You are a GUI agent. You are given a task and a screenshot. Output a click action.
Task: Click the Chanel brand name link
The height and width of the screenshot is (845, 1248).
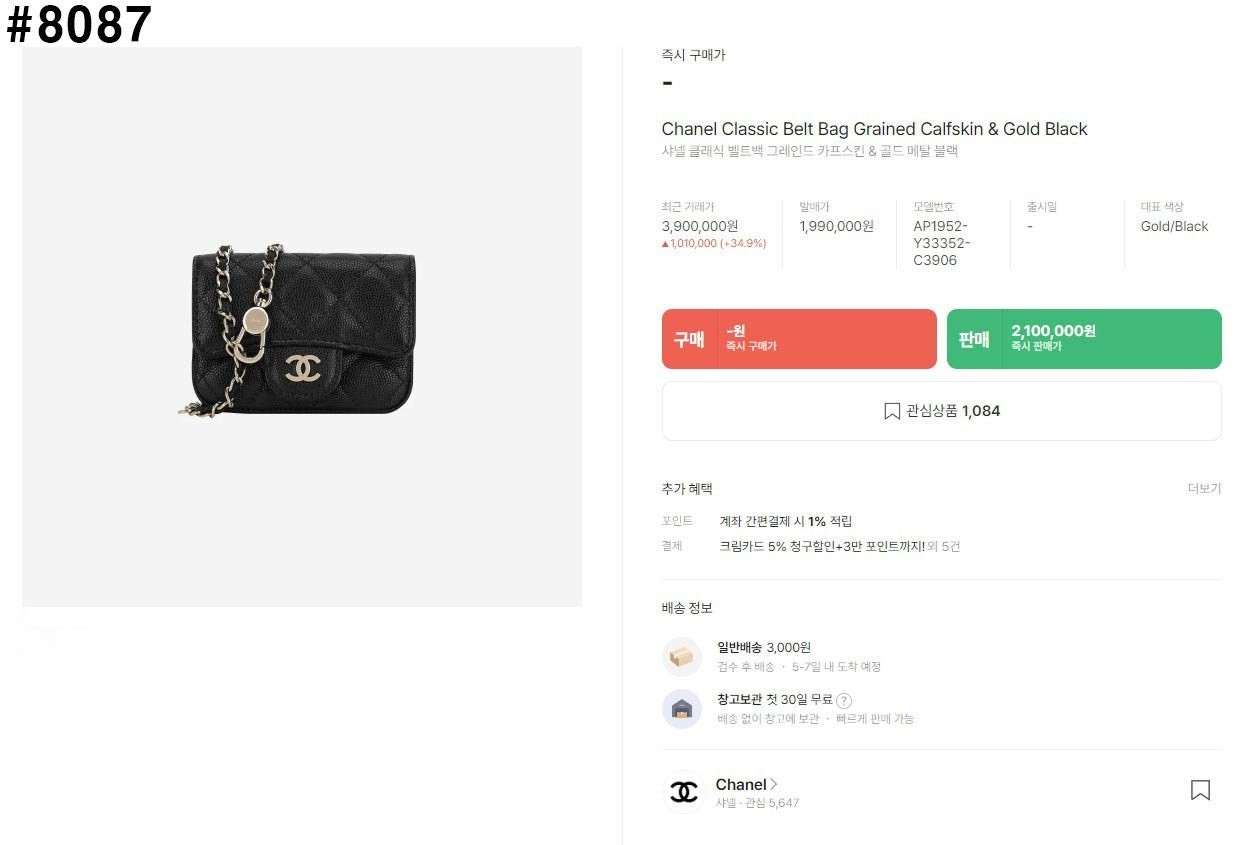741,784
